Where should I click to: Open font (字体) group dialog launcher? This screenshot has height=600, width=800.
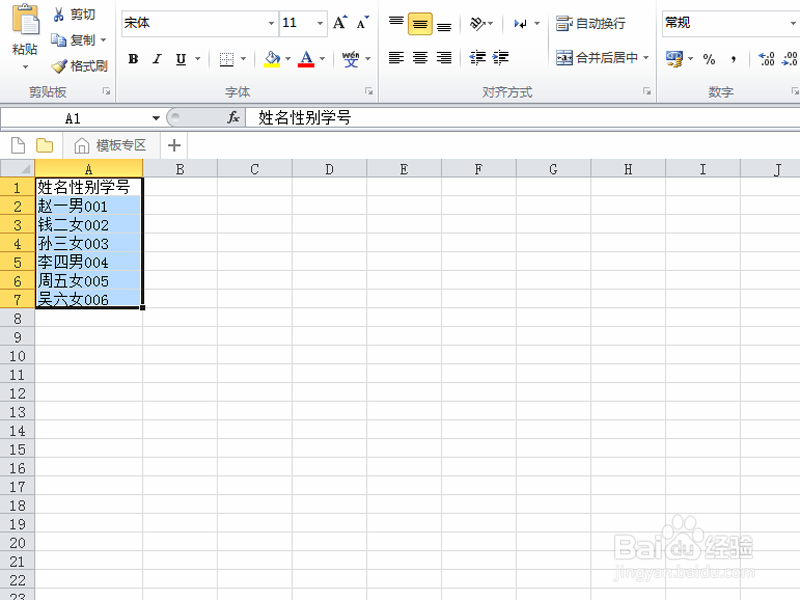(368, 91)
